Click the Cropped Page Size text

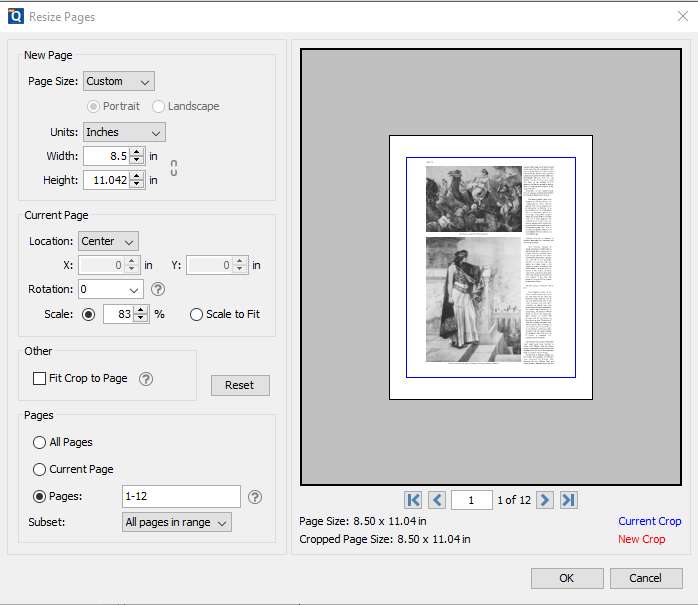pos(385,539)
